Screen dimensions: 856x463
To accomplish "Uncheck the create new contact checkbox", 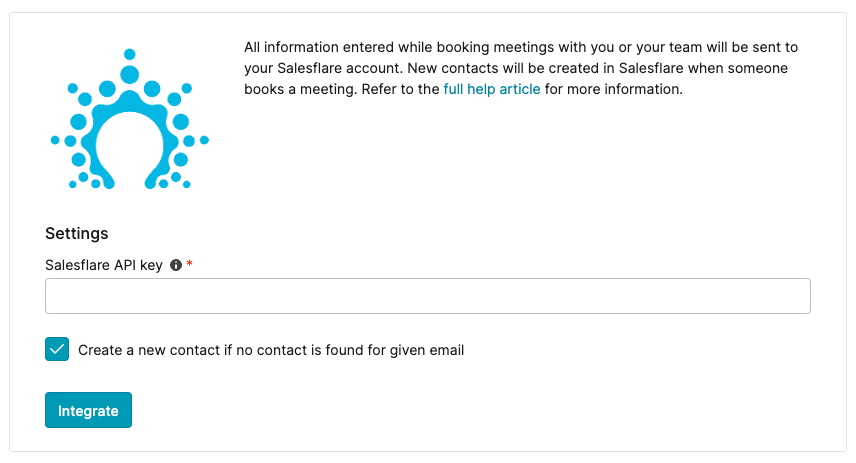I will (57, 349).
